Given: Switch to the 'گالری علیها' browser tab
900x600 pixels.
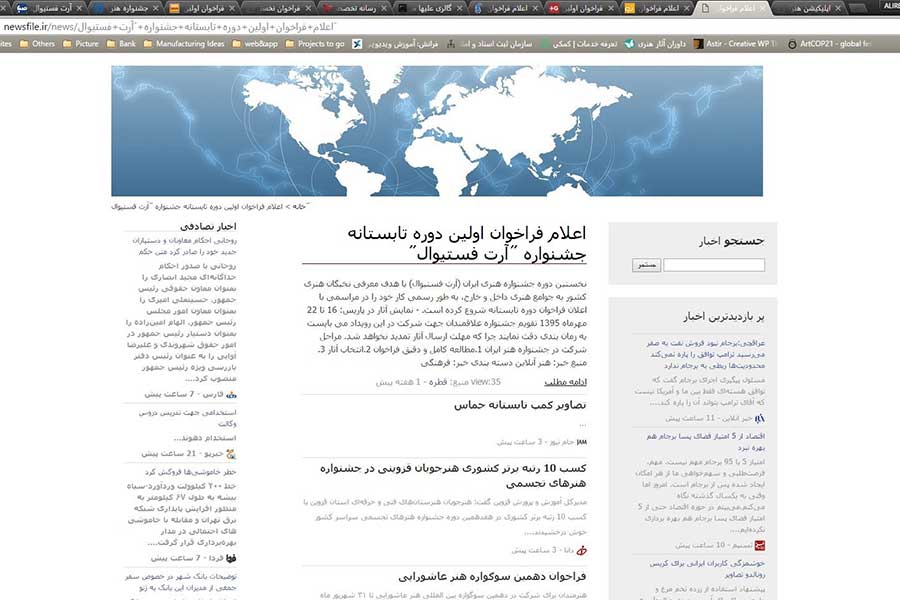Looking at the screenshot, I should click(421, 8).
